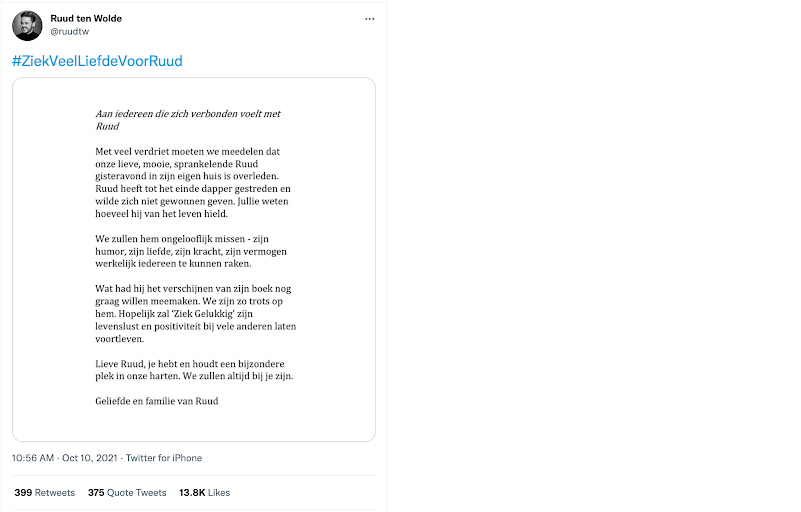Click the blank margin left of the letter text
The width and height of the screenshot is (801, 512).
[x=50, y=260]
